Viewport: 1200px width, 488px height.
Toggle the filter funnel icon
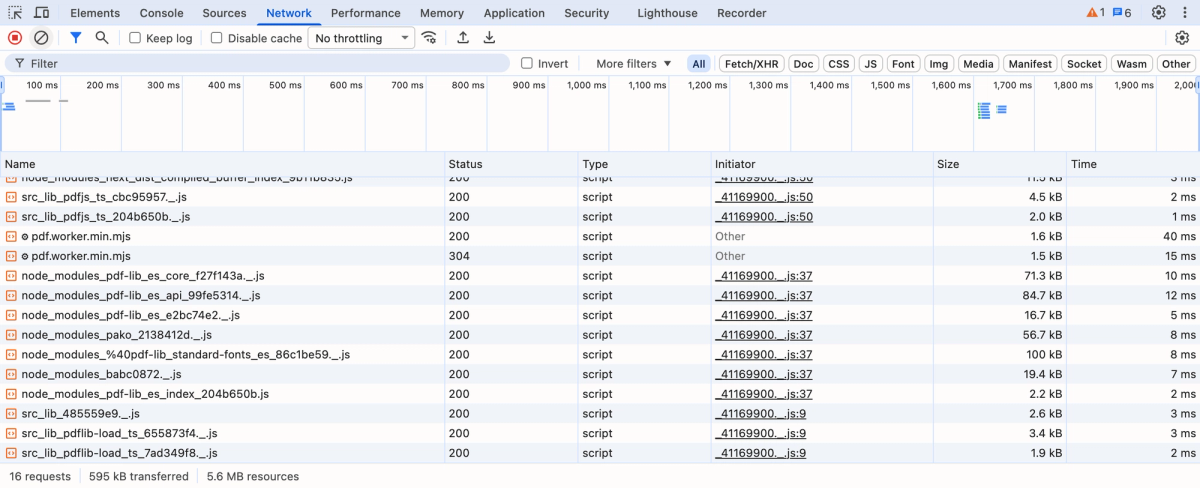(76, 38)
